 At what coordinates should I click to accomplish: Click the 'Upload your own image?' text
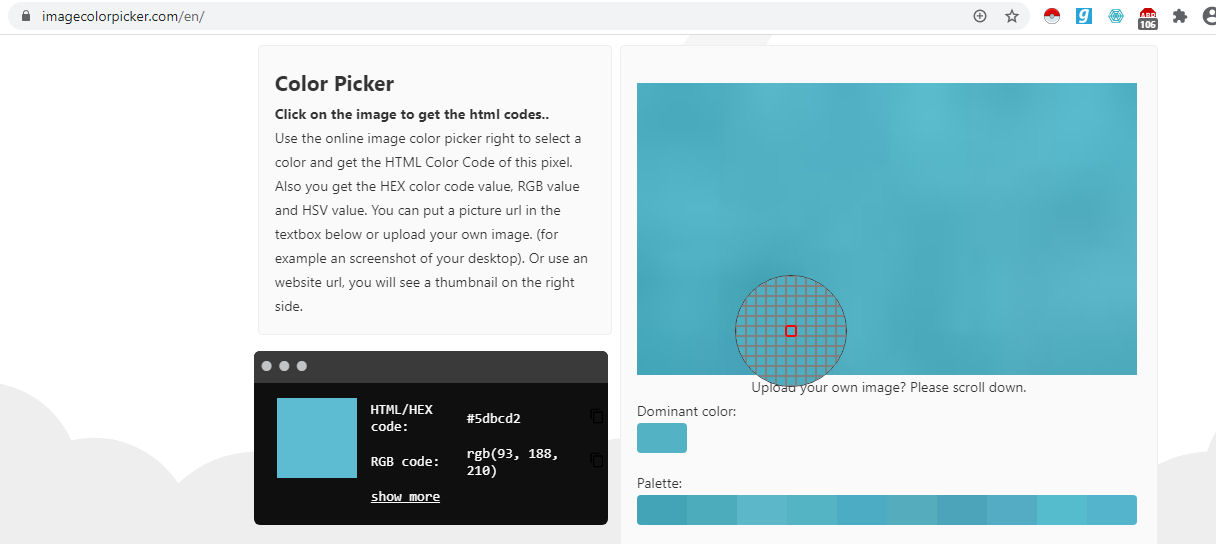(x=888, y=387)
